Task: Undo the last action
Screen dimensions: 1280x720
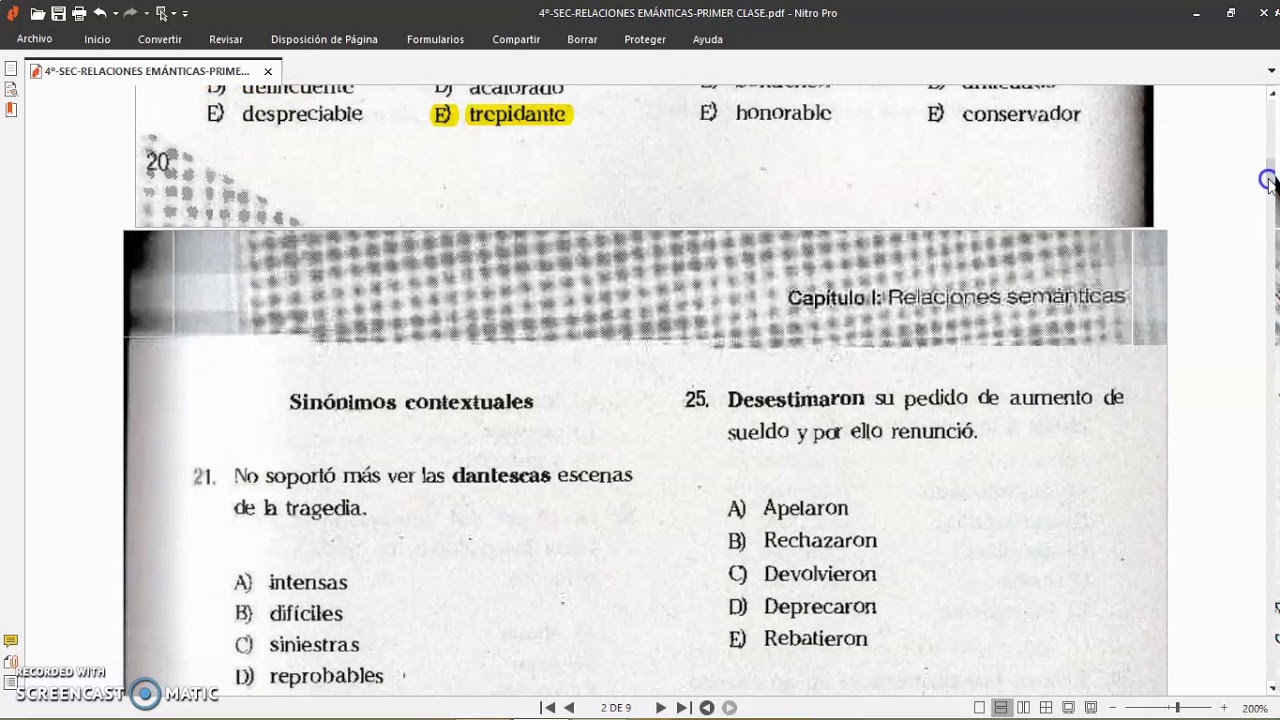Action: 100,13
